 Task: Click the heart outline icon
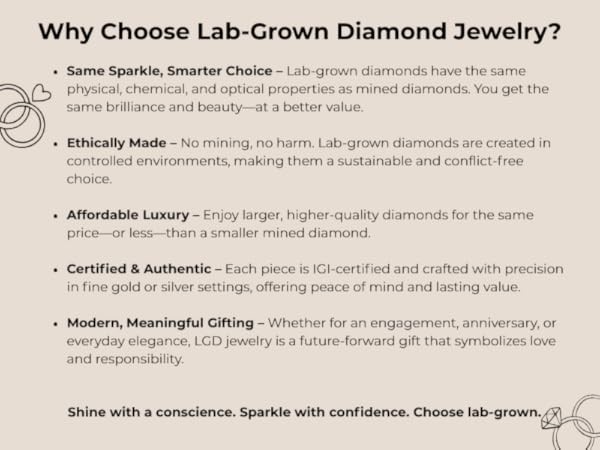pyautogui.click(x=40, y=92)
